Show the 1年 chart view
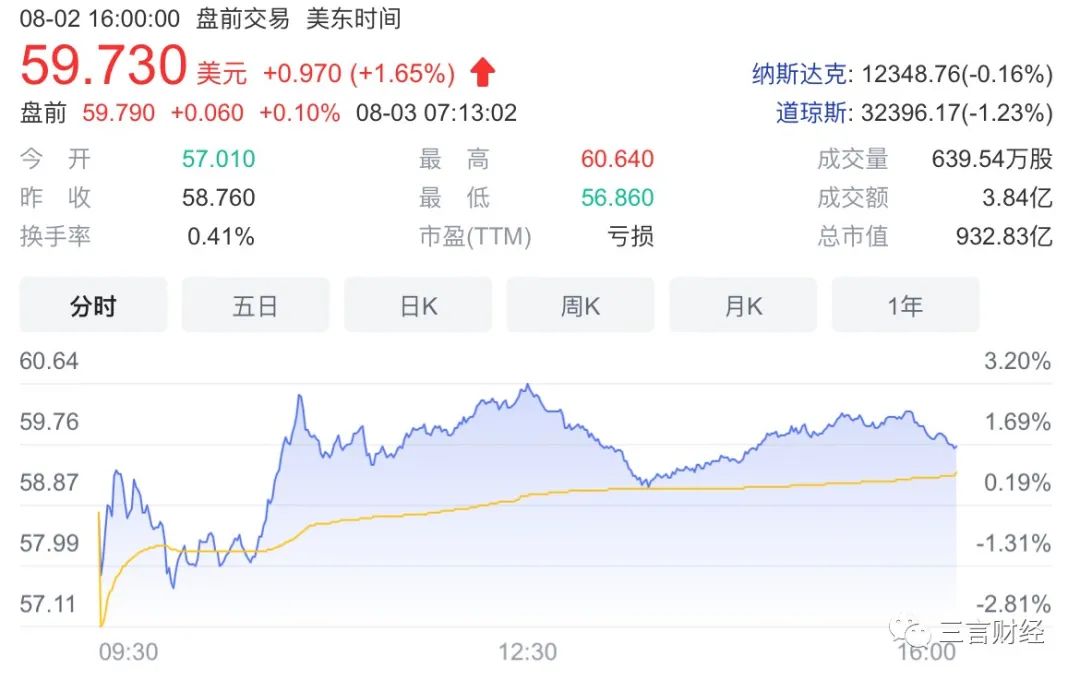The height and width of the screenshot is (680, 1080). (905, 306)
